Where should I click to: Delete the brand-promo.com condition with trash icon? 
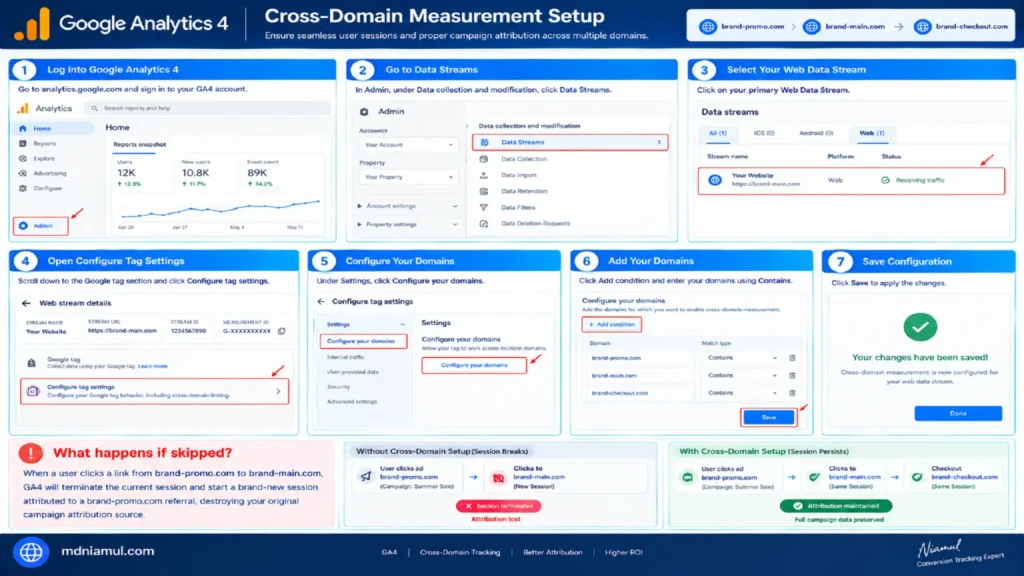pos(792,358)
